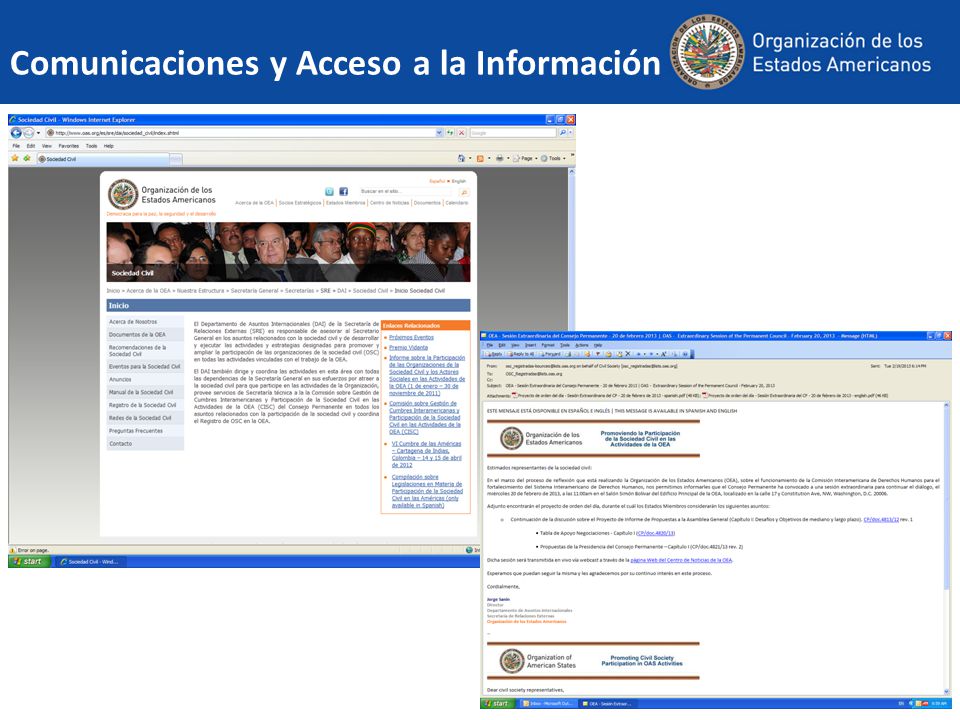Open the Format menu in Outlook message window

tap(547, 345)
